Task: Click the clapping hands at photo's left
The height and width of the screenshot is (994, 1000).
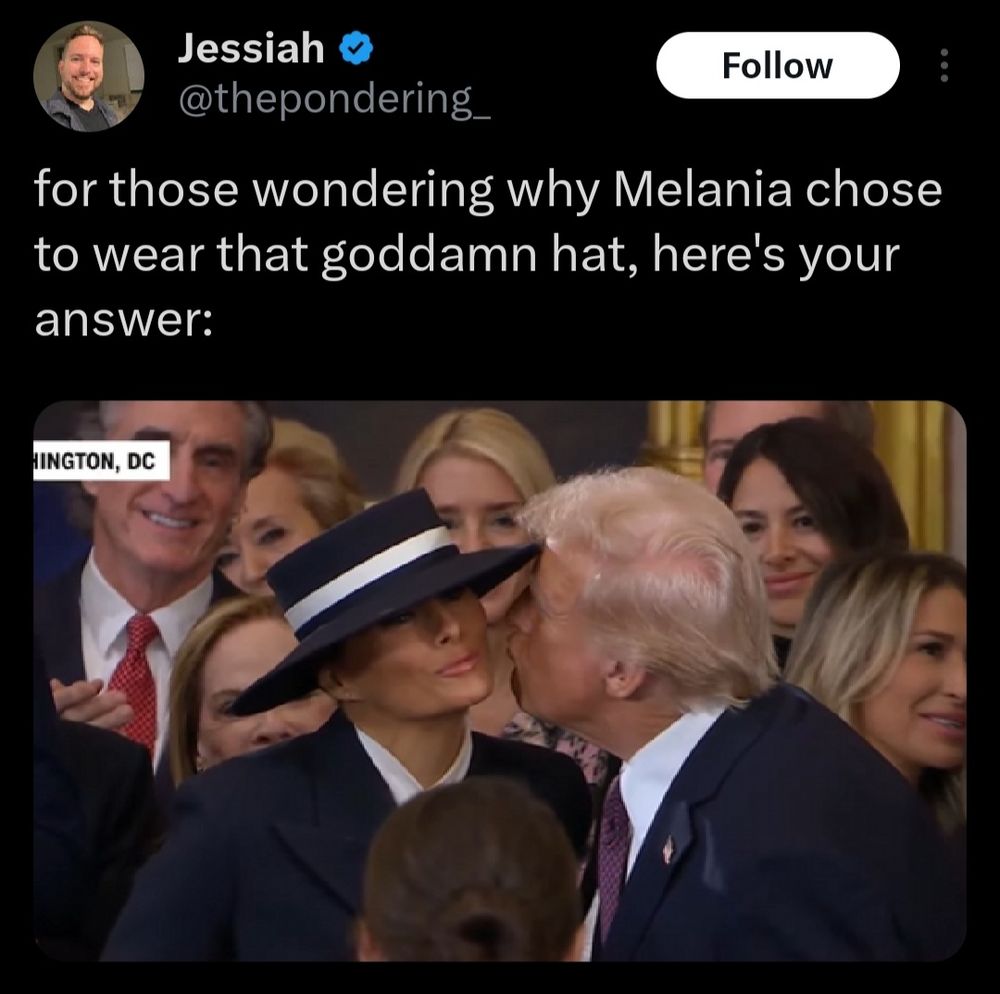Action: [91, 701]
